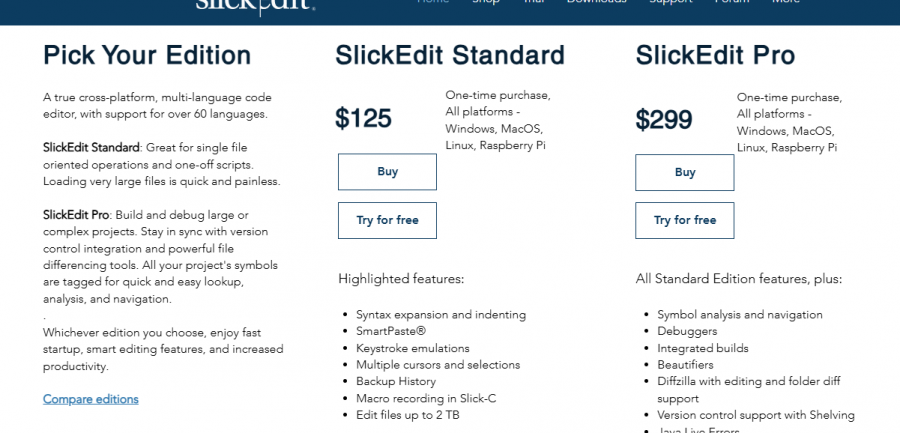Image resolution: width=900 pixels, height=433 pixels.
Task: Go to the Home menu item
Action: tap(433, 3)
